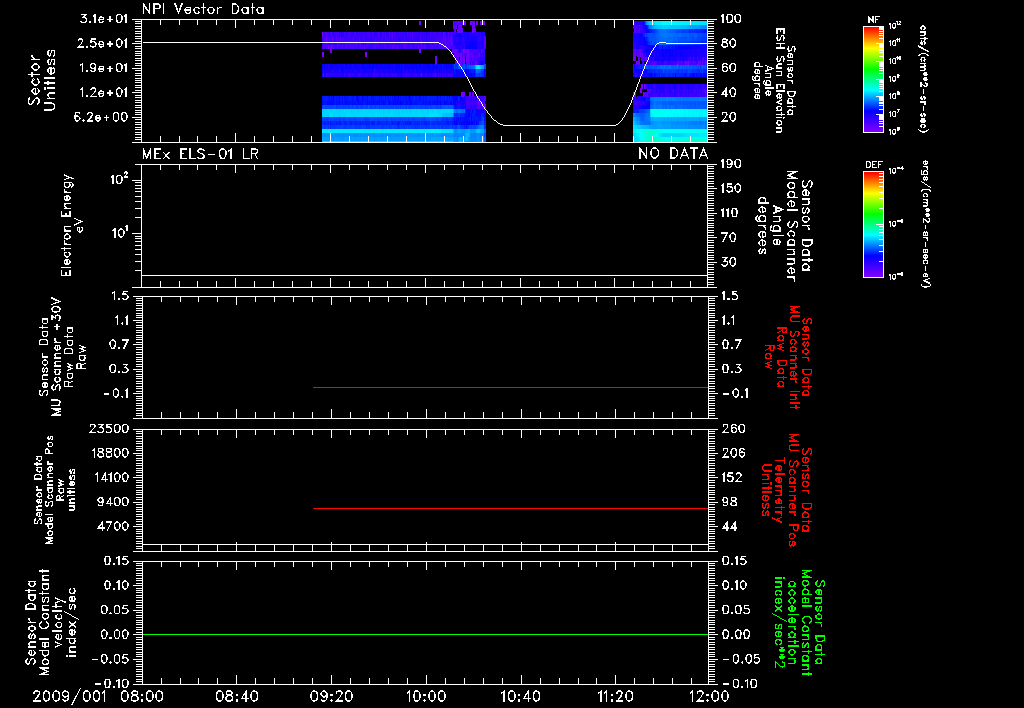Screen dimensions: 1024x708
Task: Click the 'MU Scanner +30V Raw Data' axis title
Action: (62, 357)
